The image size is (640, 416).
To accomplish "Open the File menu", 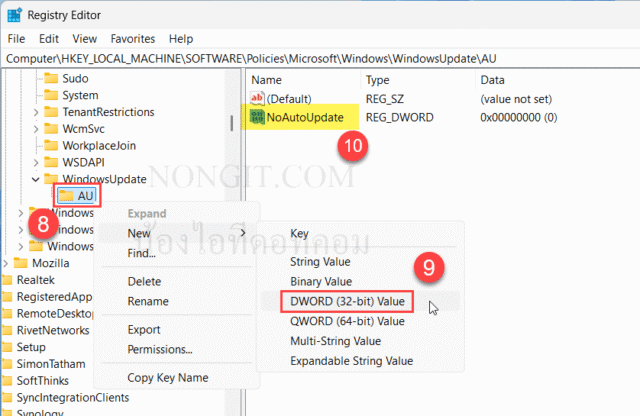I will click(x=16, y=39).
